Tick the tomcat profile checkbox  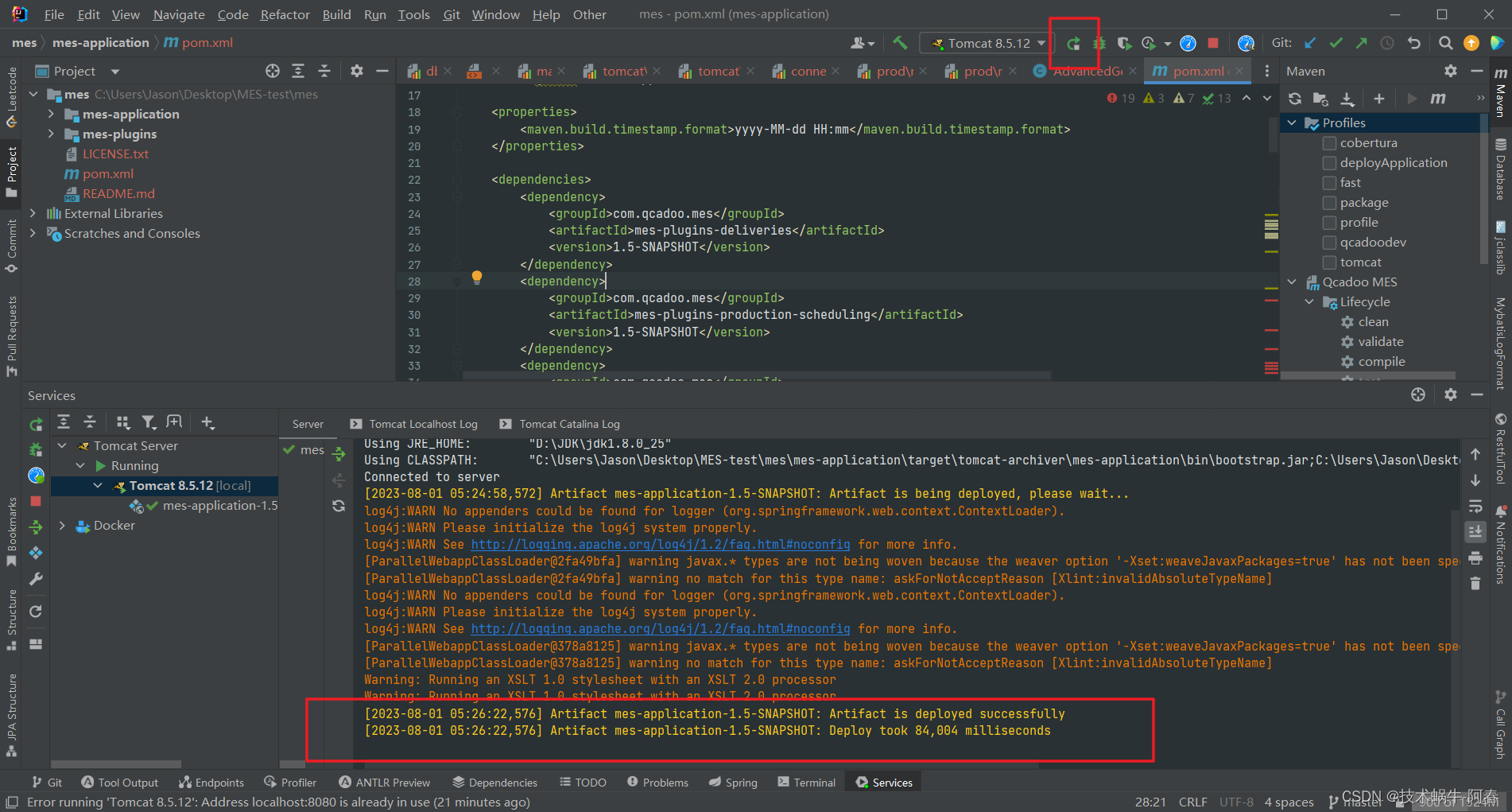coord(1329,262)
